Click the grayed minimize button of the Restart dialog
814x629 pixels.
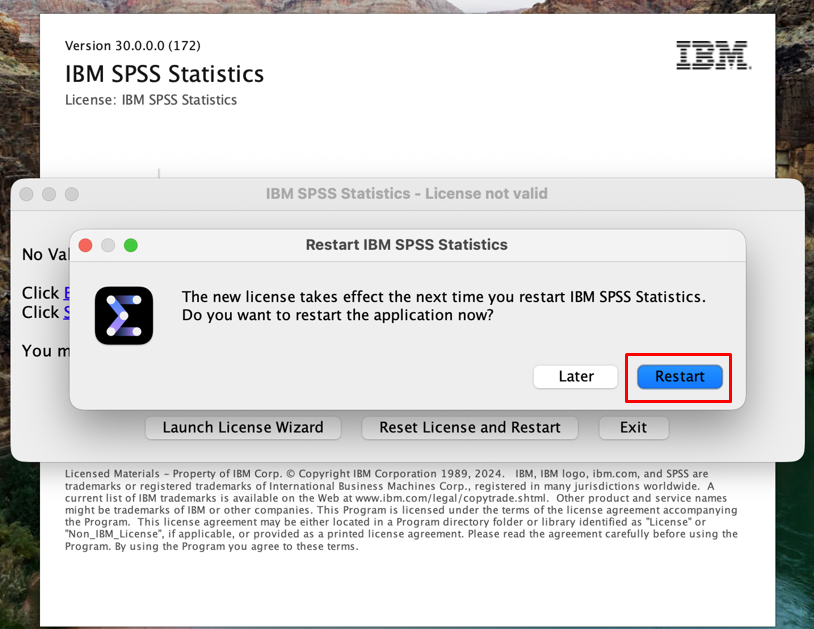pos(108,245)
